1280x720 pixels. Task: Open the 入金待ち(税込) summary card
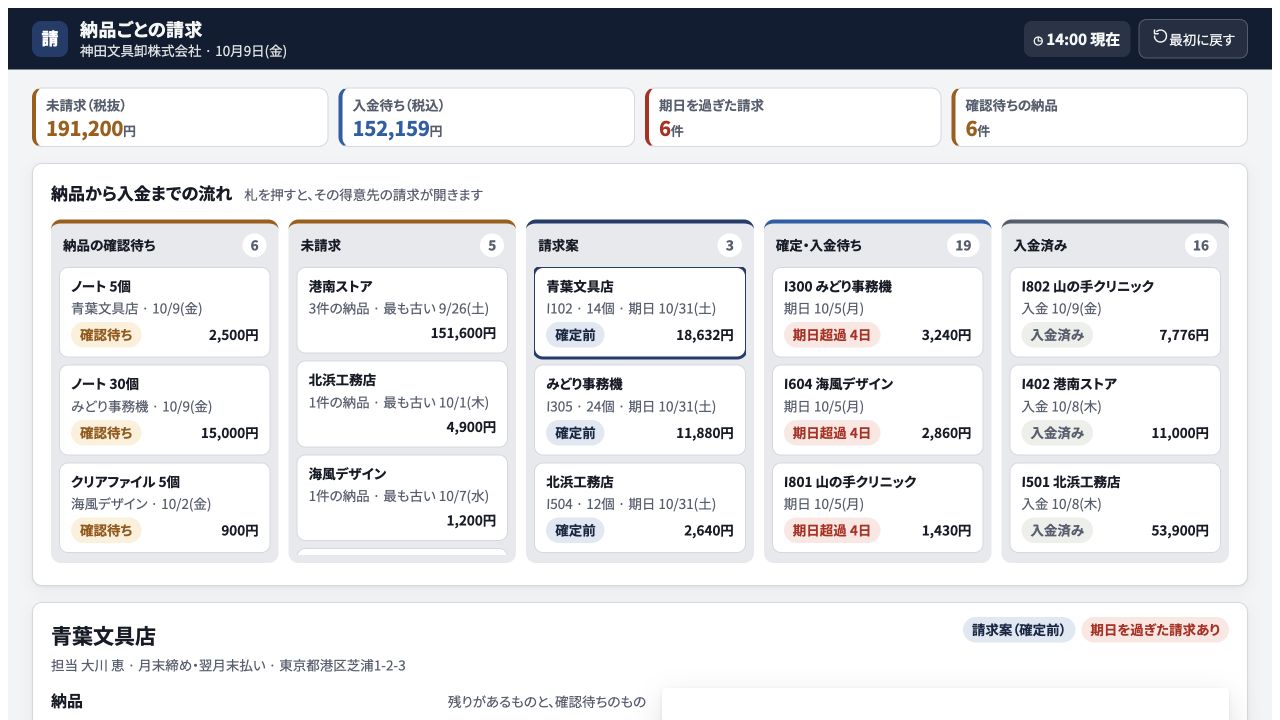click(x=487, y=117)
